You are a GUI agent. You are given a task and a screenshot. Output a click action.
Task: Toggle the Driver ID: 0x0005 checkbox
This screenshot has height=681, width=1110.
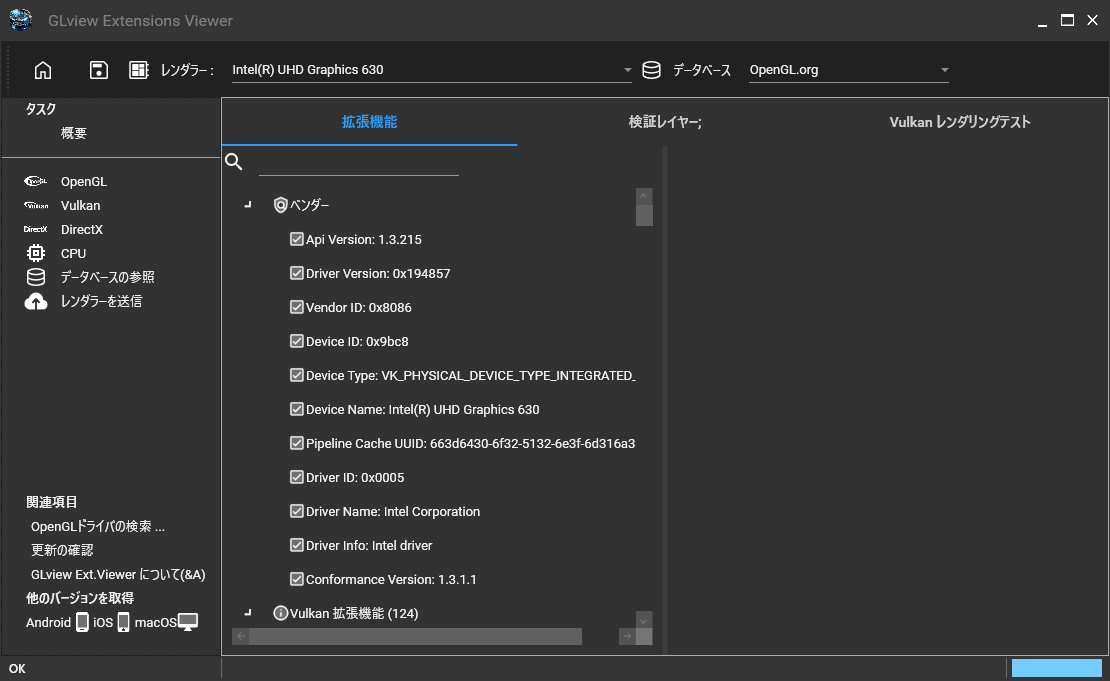(297, 477)
